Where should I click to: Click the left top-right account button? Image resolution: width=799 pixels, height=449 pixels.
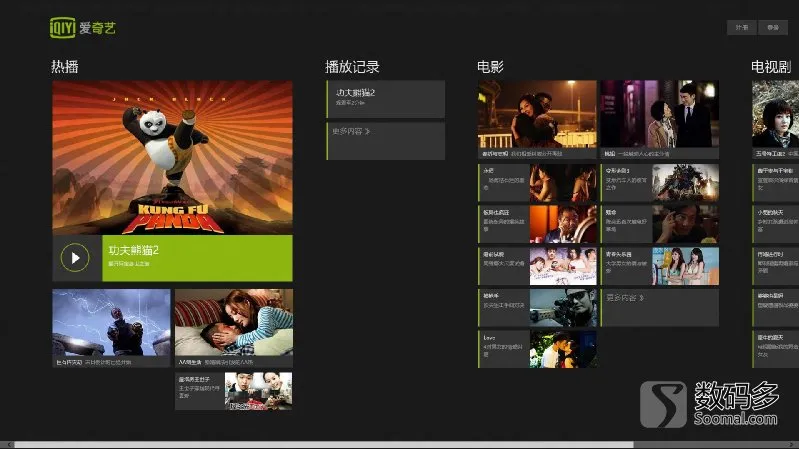(x=742, y=28)
